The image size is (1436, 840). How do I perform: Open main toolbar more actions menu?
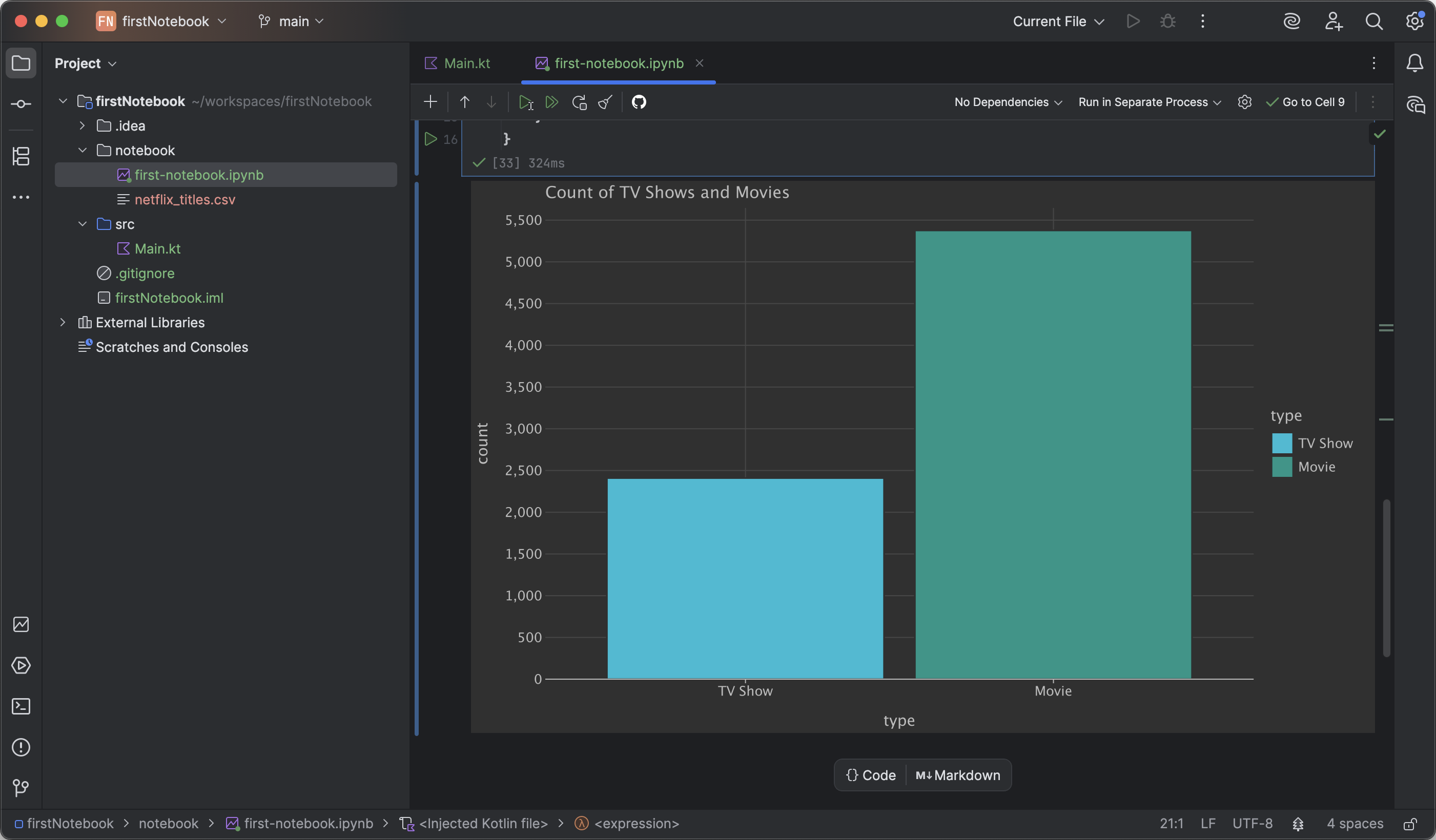coord(1202,21)
